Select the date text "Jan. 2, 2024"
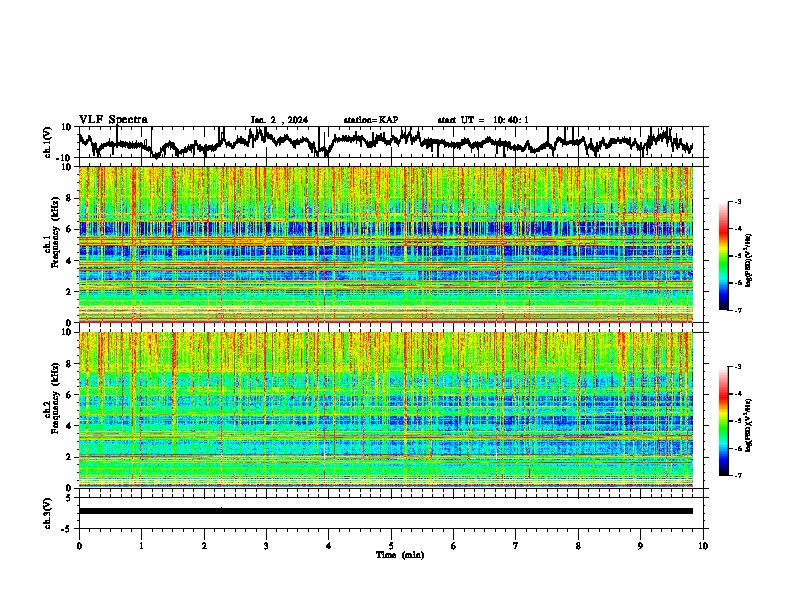The image size is (792, 612). (279, 120)
